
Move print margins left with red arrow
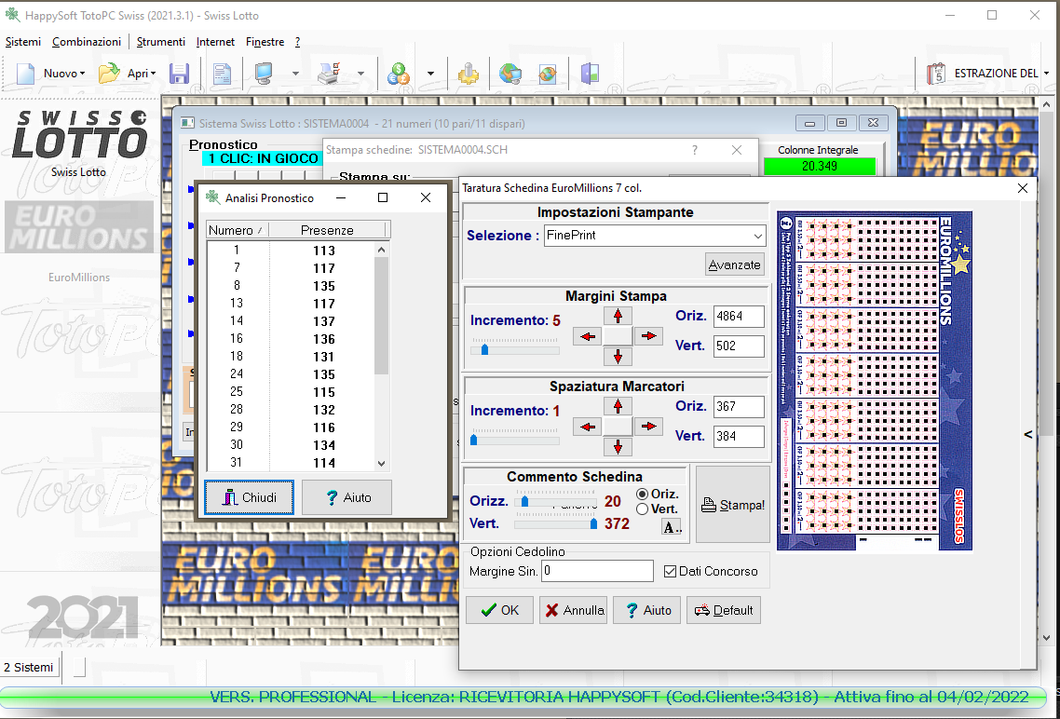[587, 336]
